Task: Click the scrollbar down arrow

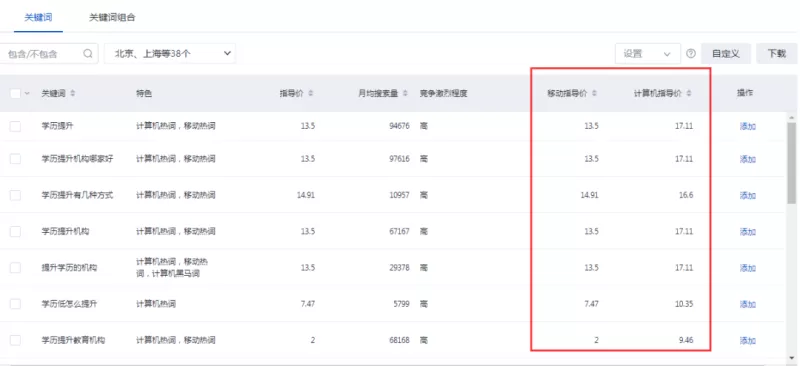Action: tap(791, 357)
